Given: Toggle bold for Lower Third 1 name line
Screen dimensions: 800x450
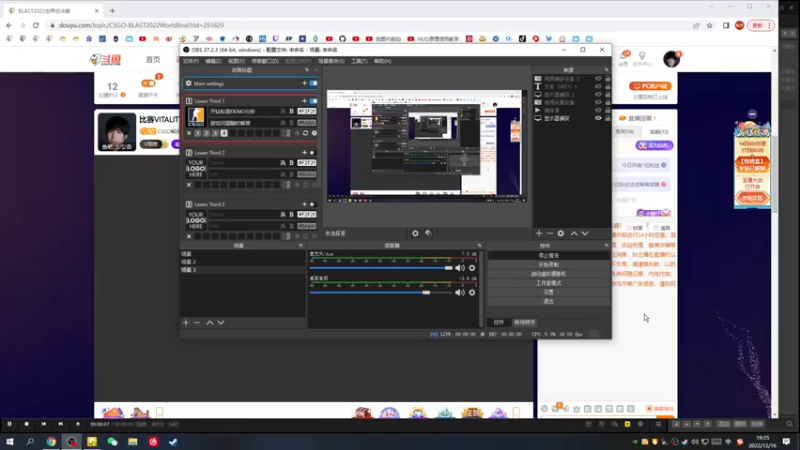Looking at the screenshot, I should pos(291,111).
